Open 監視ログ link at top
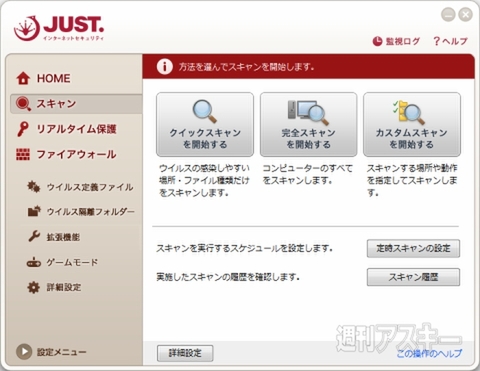480x371 pixels. click(396, 41)
